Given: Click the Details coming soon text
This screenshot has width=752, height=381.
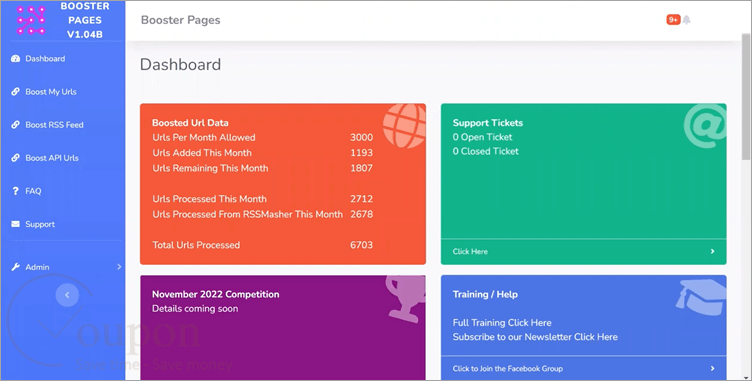Looking at the screenshot, I should (x=195, y=309).
